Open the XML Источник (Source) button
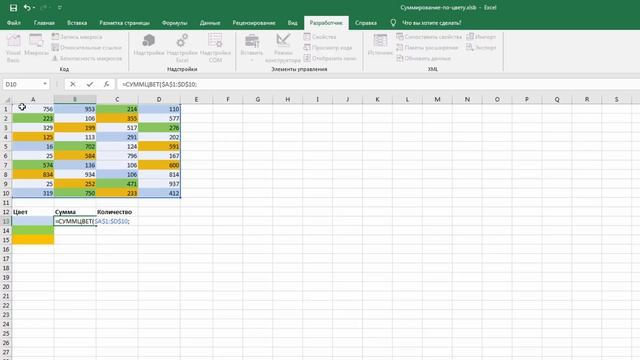 [x=380, y=45]
